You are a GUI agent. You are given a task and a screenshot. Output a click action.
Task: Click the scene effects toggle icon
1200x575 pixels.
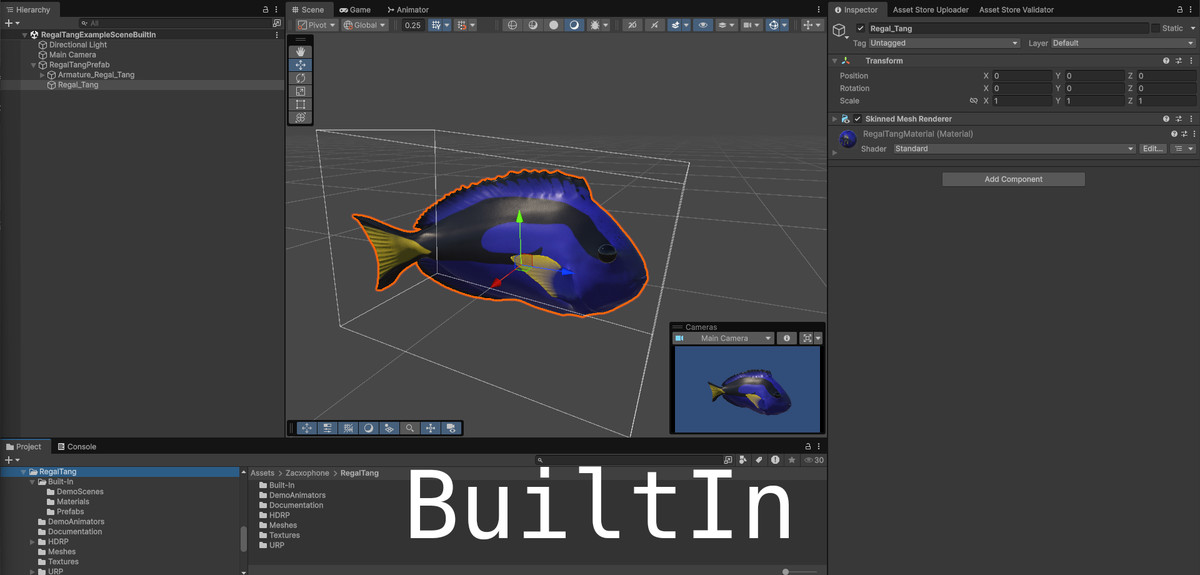click(x=677, y=25)
